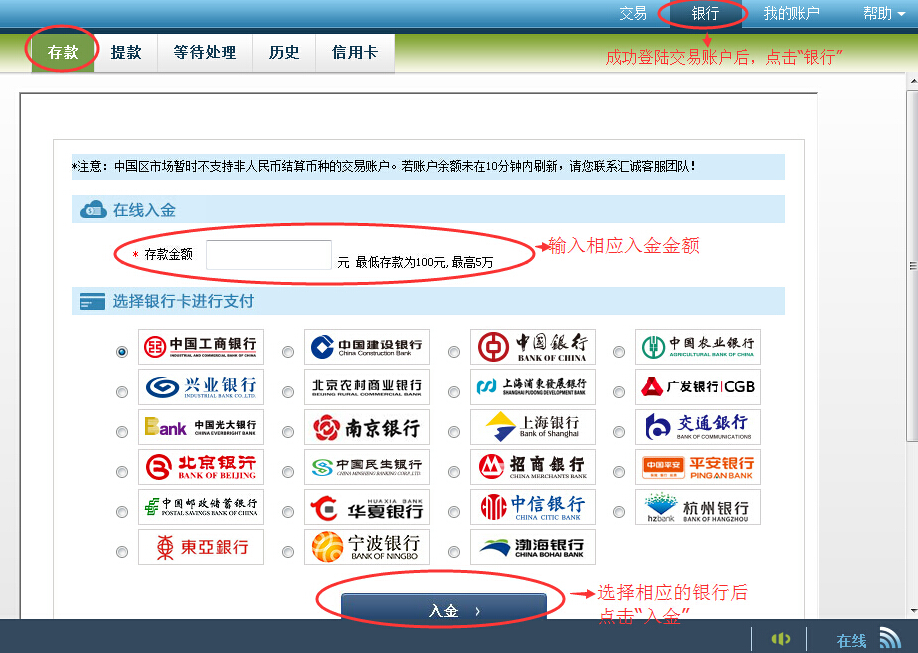Click the 在线 status in bottom bar
This screenshot has height=653, width=918.
click(851, 641)
